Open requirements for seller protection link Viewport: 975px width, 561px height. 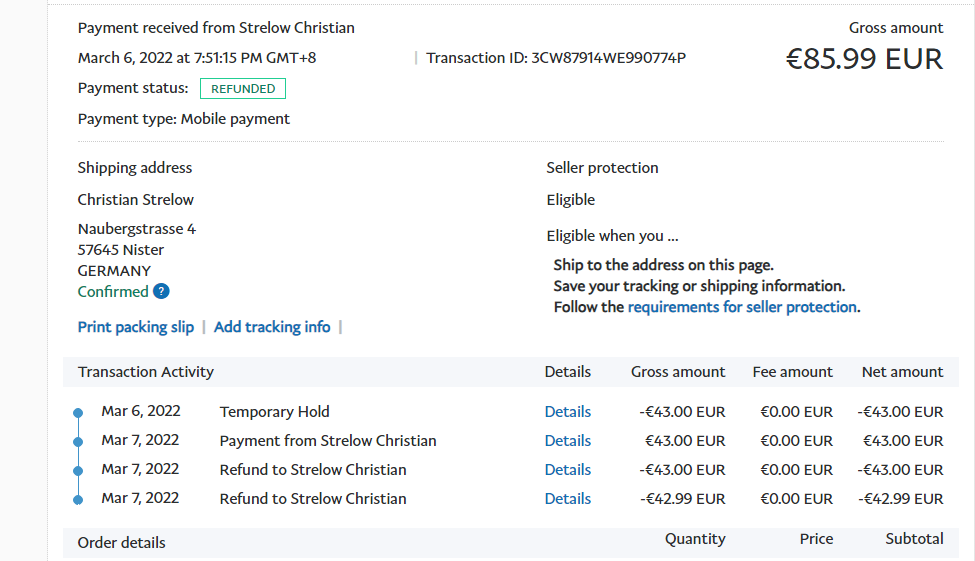pos(742,307)
